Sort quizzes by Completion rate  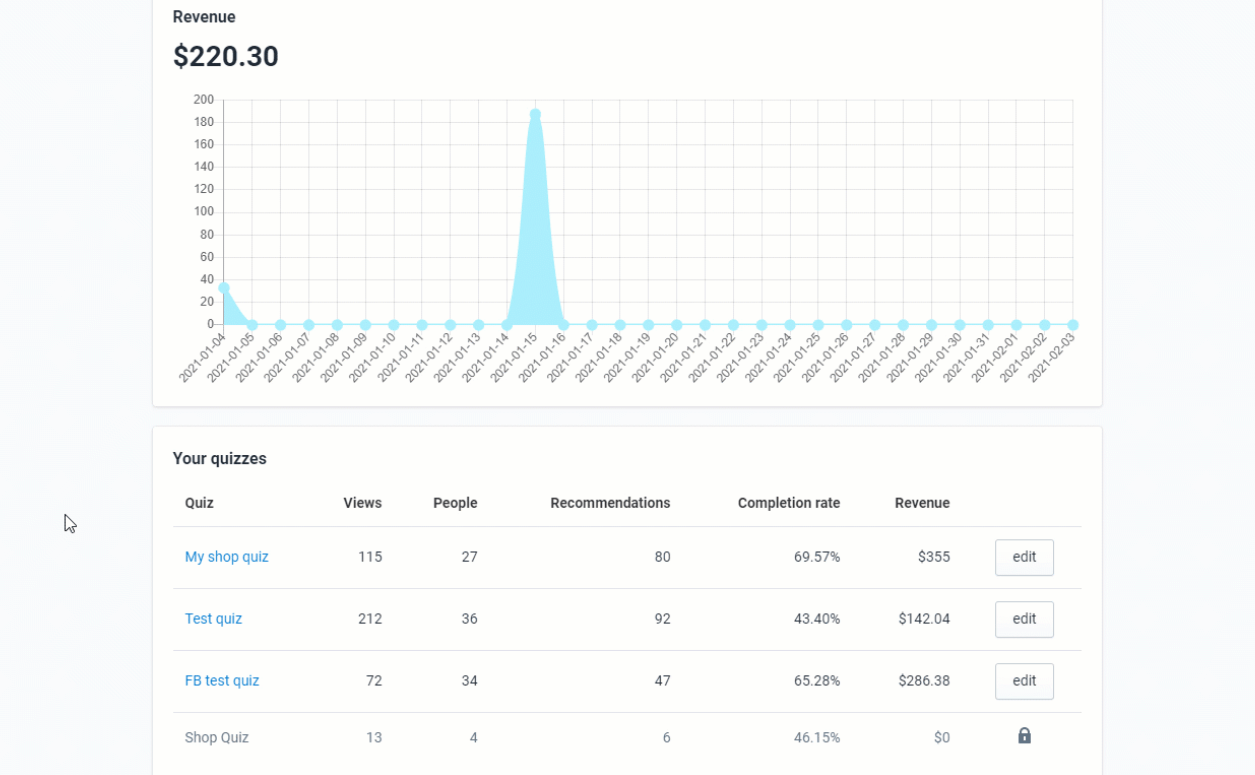[788, 503]
